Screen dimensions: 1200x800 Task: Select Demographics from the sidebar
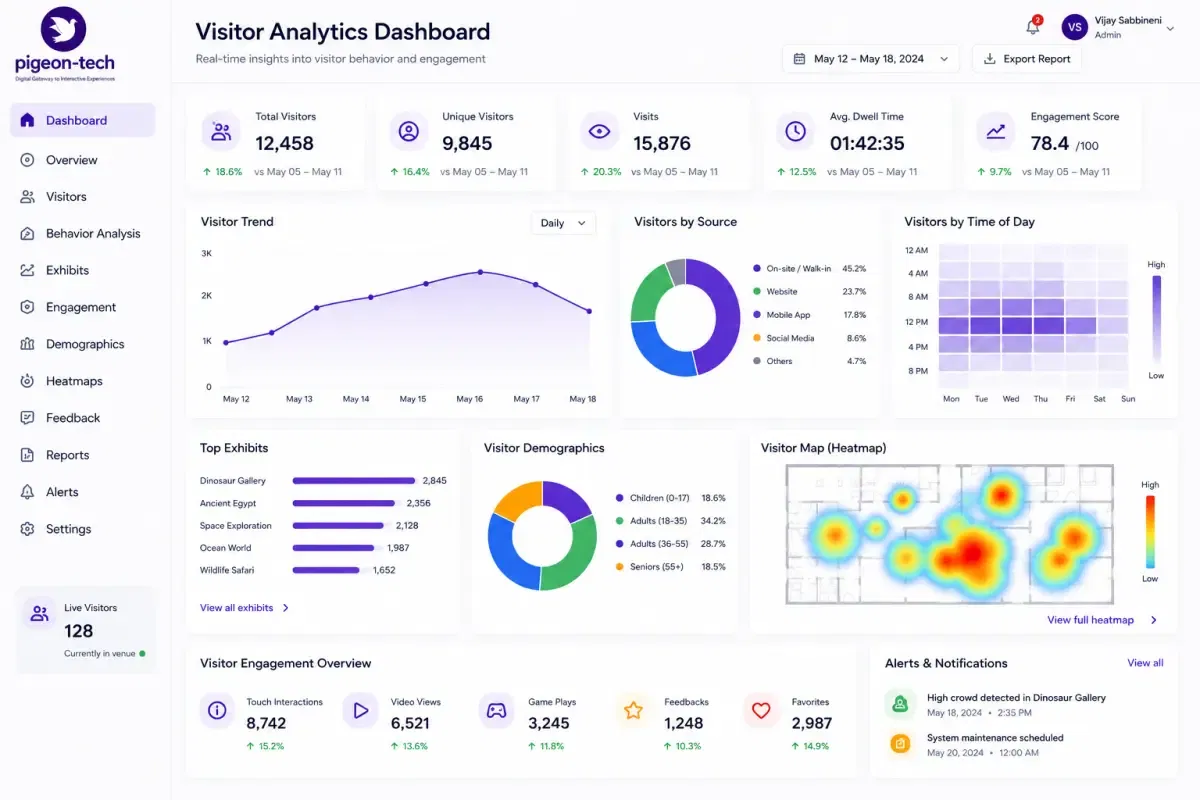[x=83, y=344]
